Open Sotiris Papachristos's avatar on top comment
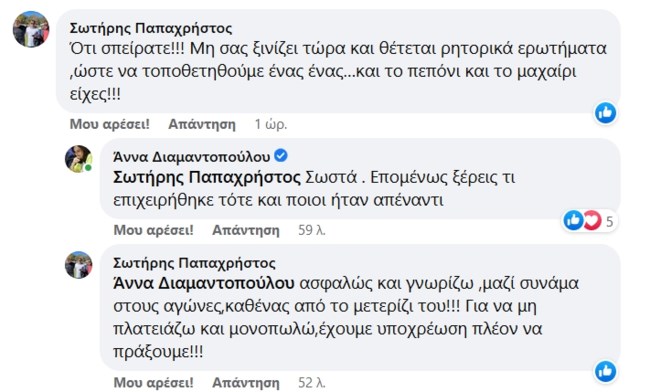The height and width of the screenshot is (392, 650). tap(31, 29)
